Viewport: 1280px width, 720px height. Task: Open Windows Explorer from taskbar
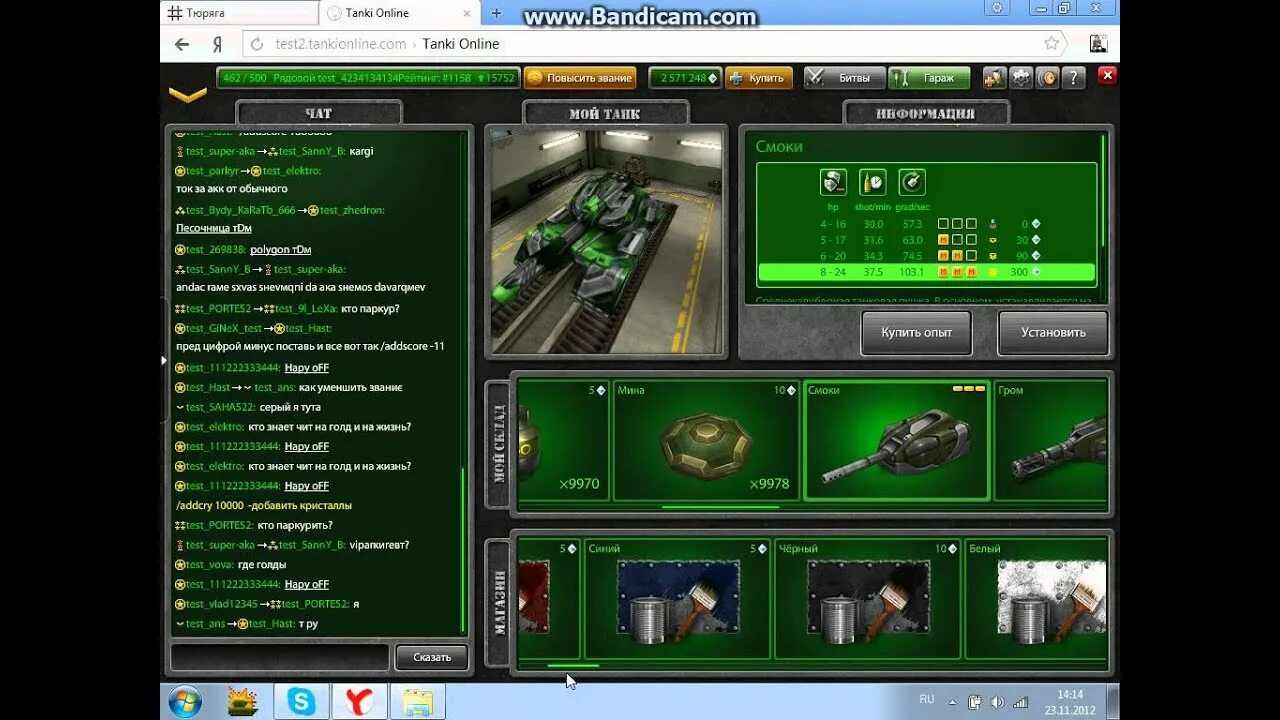[x=417, y=702]
